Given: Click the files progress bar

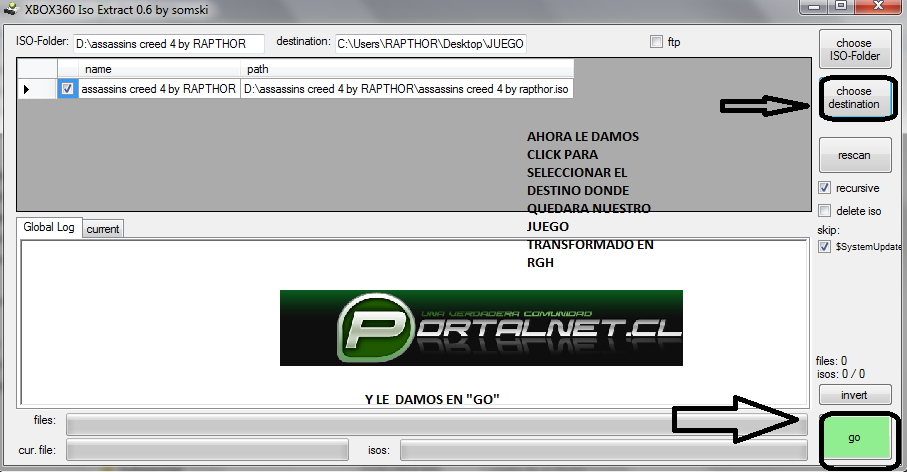Looking at the screenshot, I should (437, 424).
